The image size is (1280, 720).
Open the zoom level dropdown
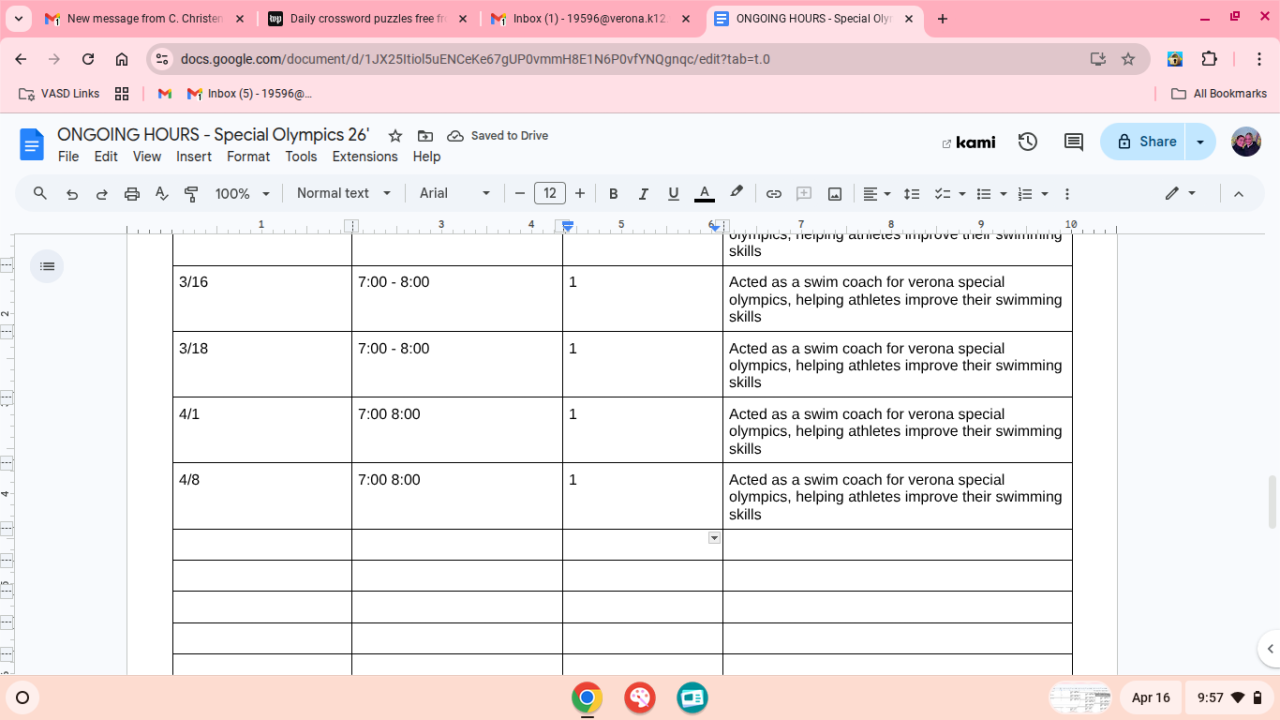coord(243,194)
